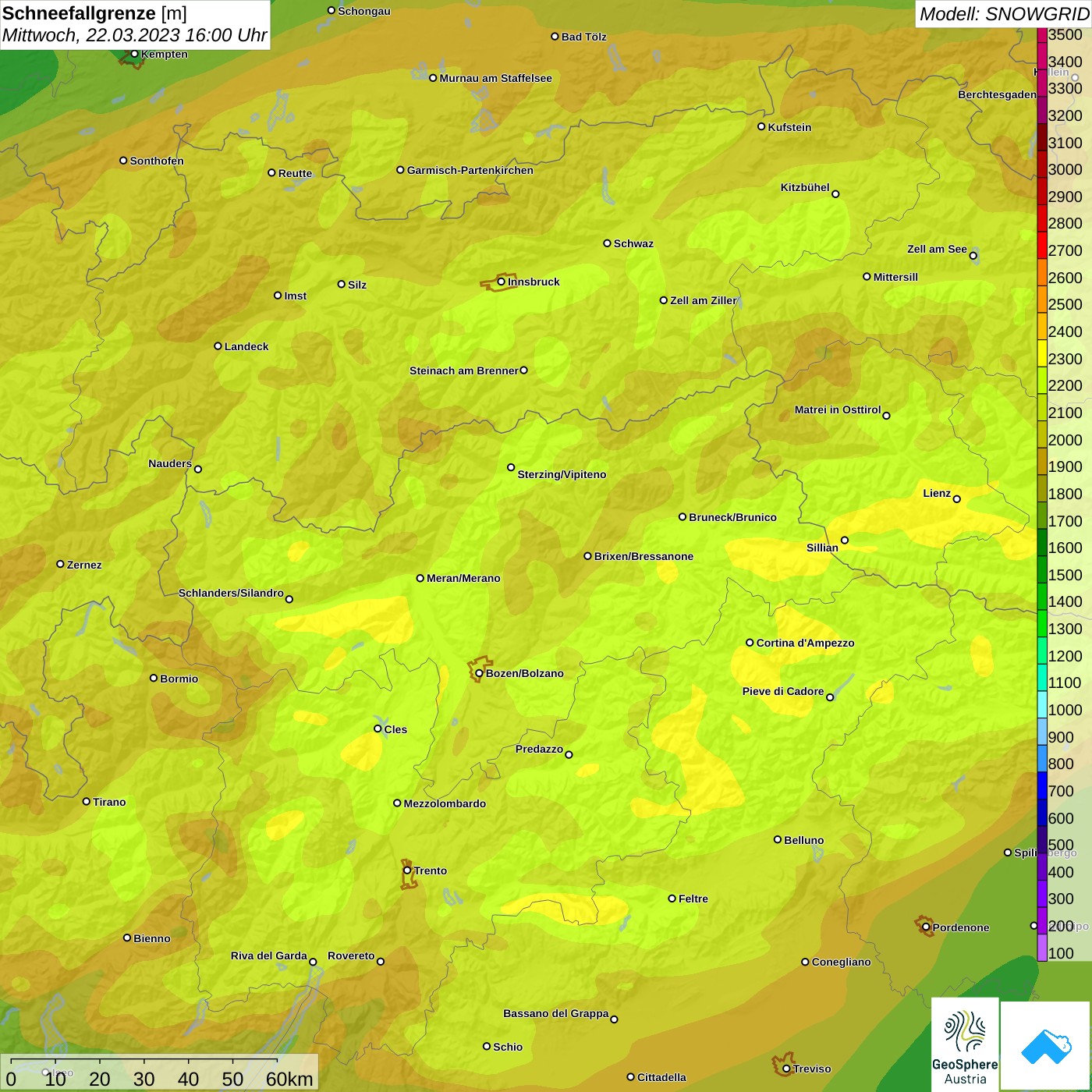Image resolution: width=1092 pixels, height=1092 pixels.
Task: Click the Schlanders/Silandro label
Action: coord(231,593)
